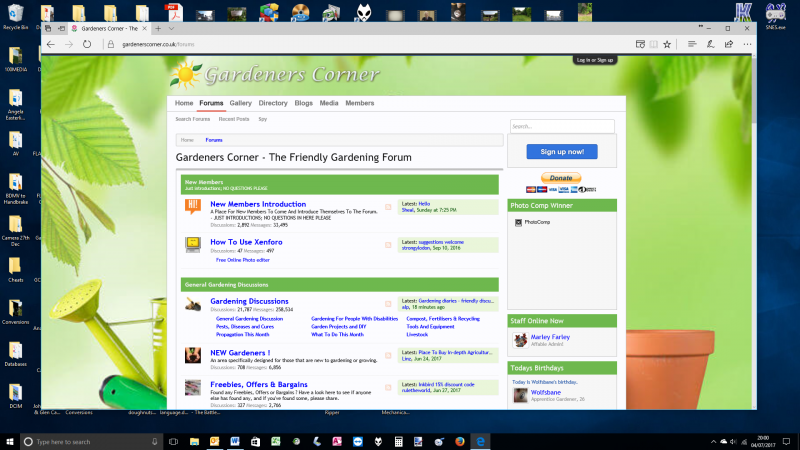800x450 pixels.
Task: Click Marley Farley's avatar thumbnail
Action: [x=520, y=340]
